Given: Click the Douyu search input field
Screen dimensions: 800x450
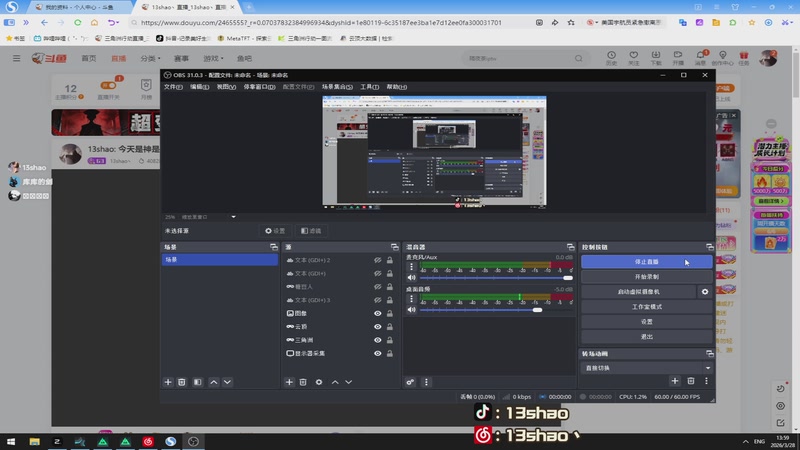Looking at the screenshot, I should 518,59.
